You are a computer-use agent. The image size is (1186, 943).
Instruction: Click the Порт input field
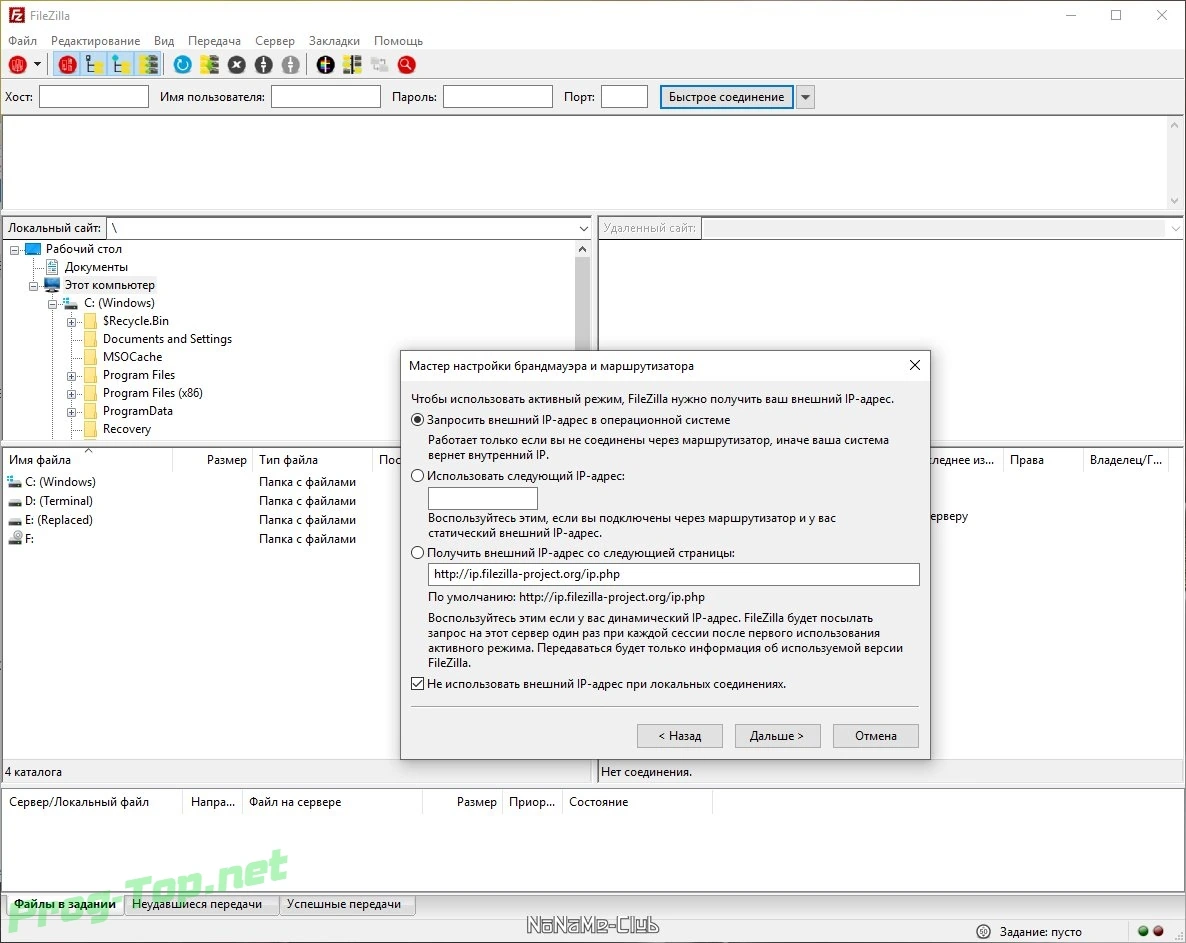click(x=624, y=97)
